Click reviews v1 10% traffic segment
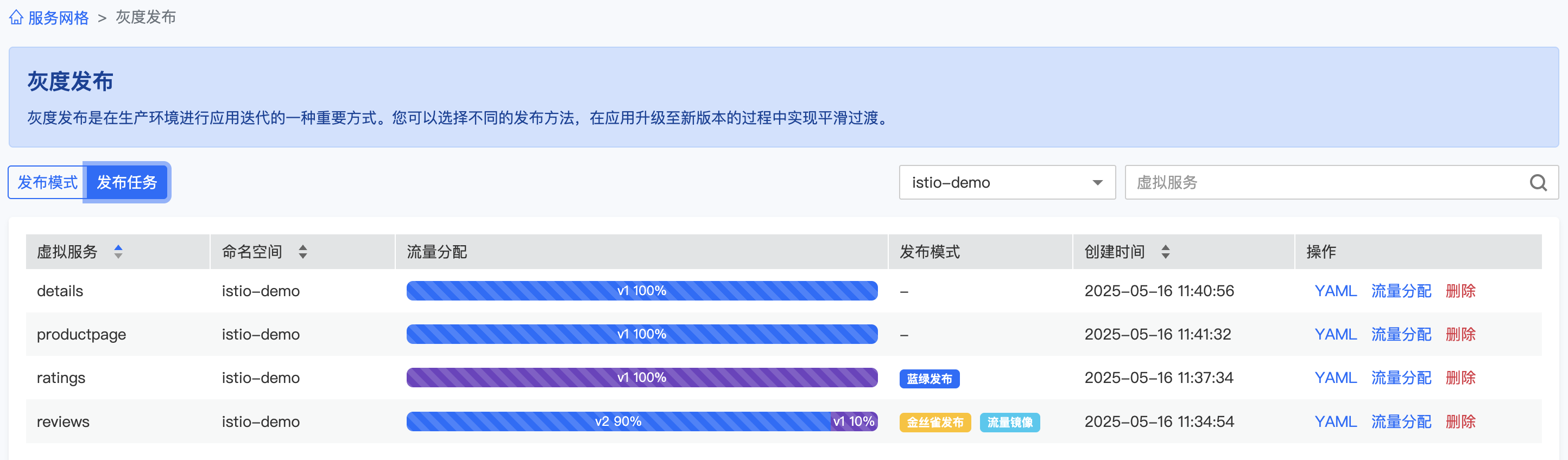 [854, 421]
